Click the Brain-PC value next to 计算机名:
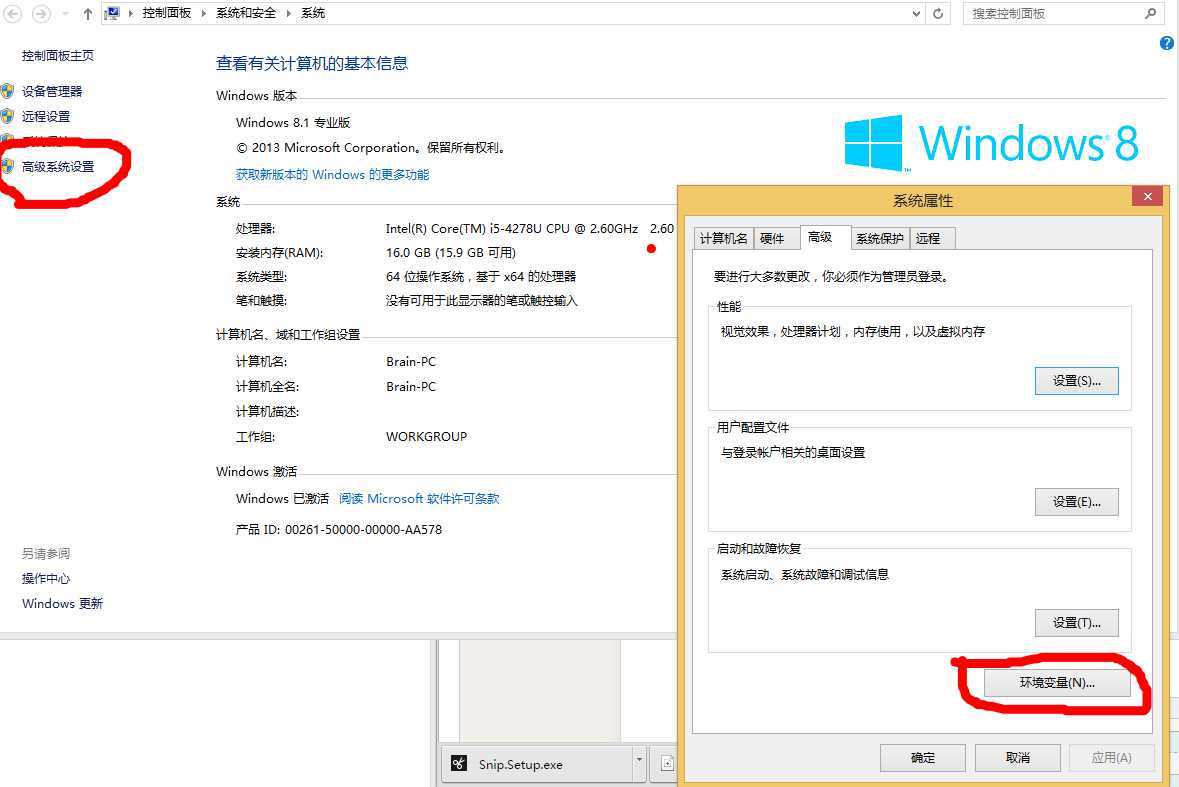The height and width of the screenshot is (787, 1179). (411, 362)
